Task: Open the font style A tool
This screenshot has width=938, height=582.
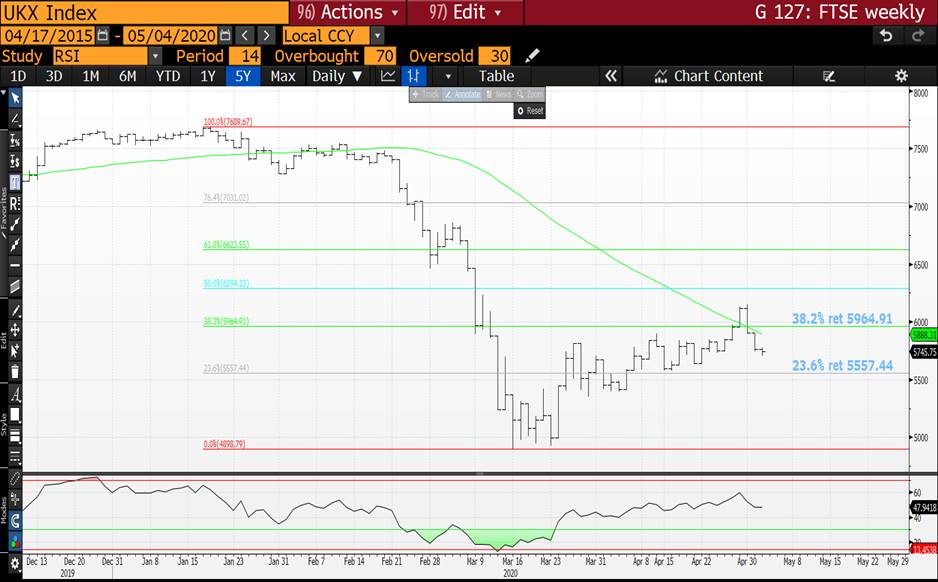Action: coord(15,394)
